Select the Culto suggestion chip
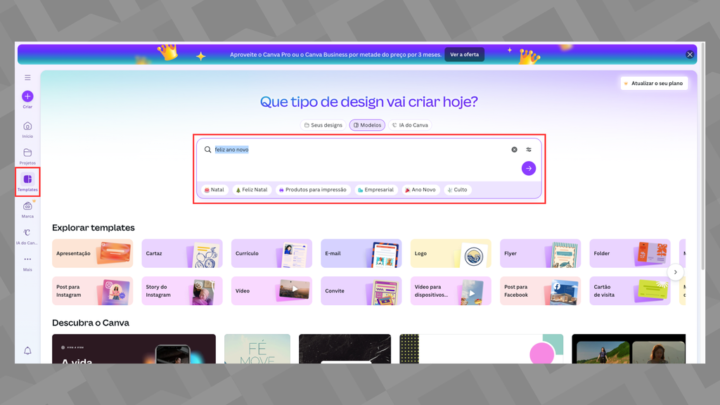The width and height of the screenshot is (720, 405). tap(457, 190)
